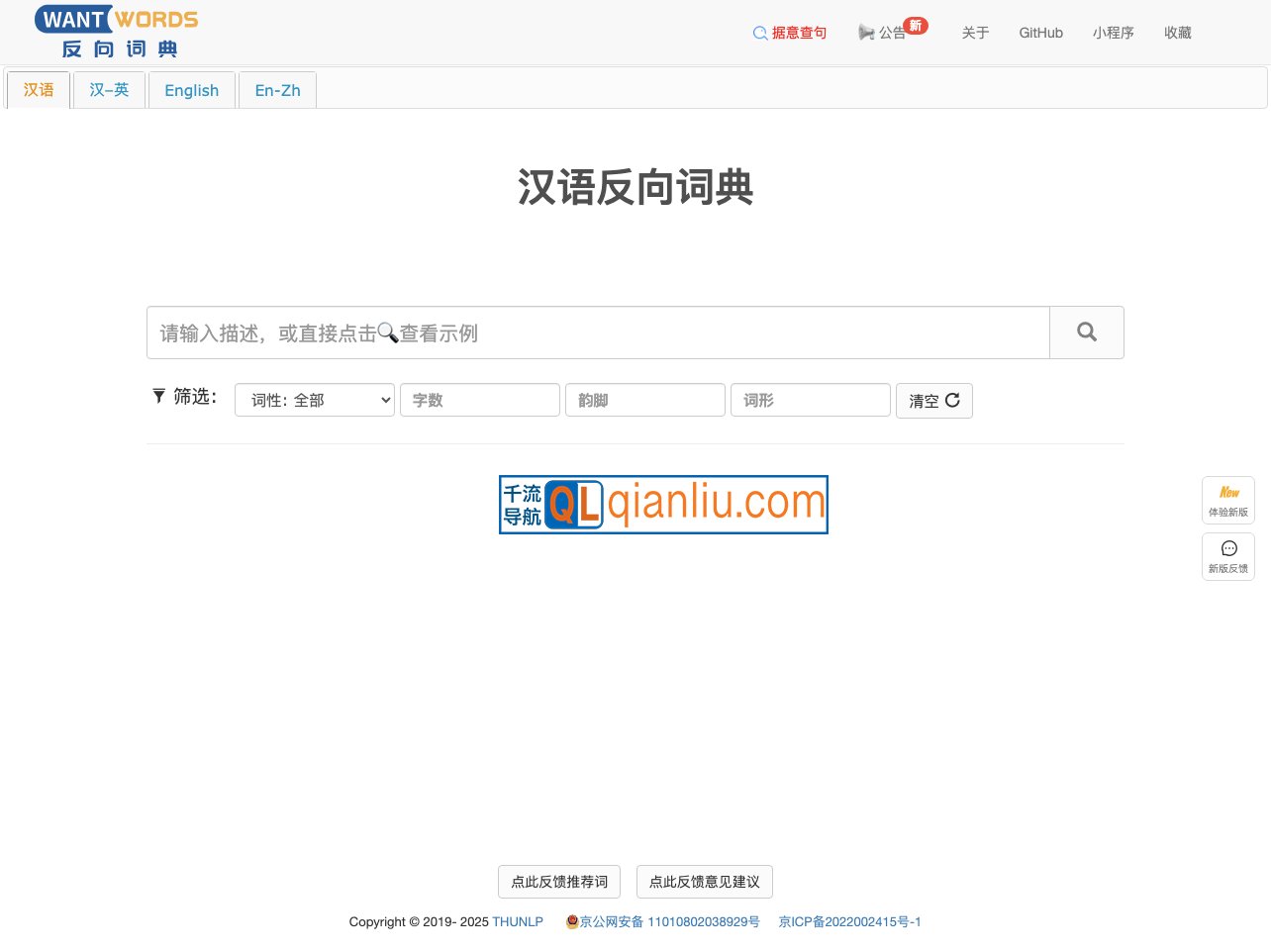Open the THUNLP footer link
Screen dimensions: 1271x952
pos(517,921)
